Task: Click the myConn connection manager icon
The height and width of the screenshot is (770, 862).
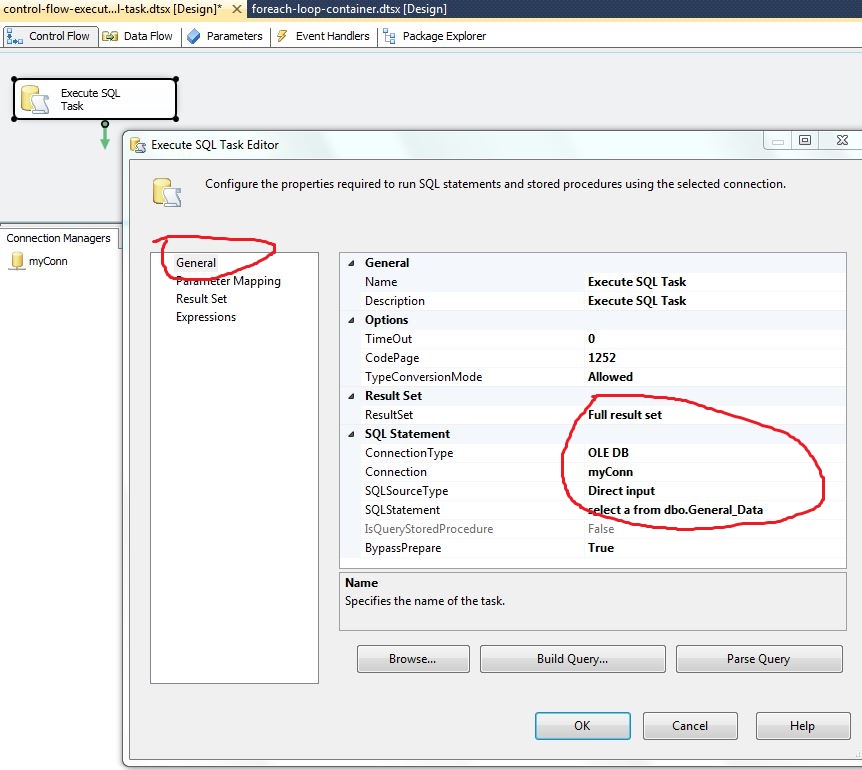Action: 17,261
